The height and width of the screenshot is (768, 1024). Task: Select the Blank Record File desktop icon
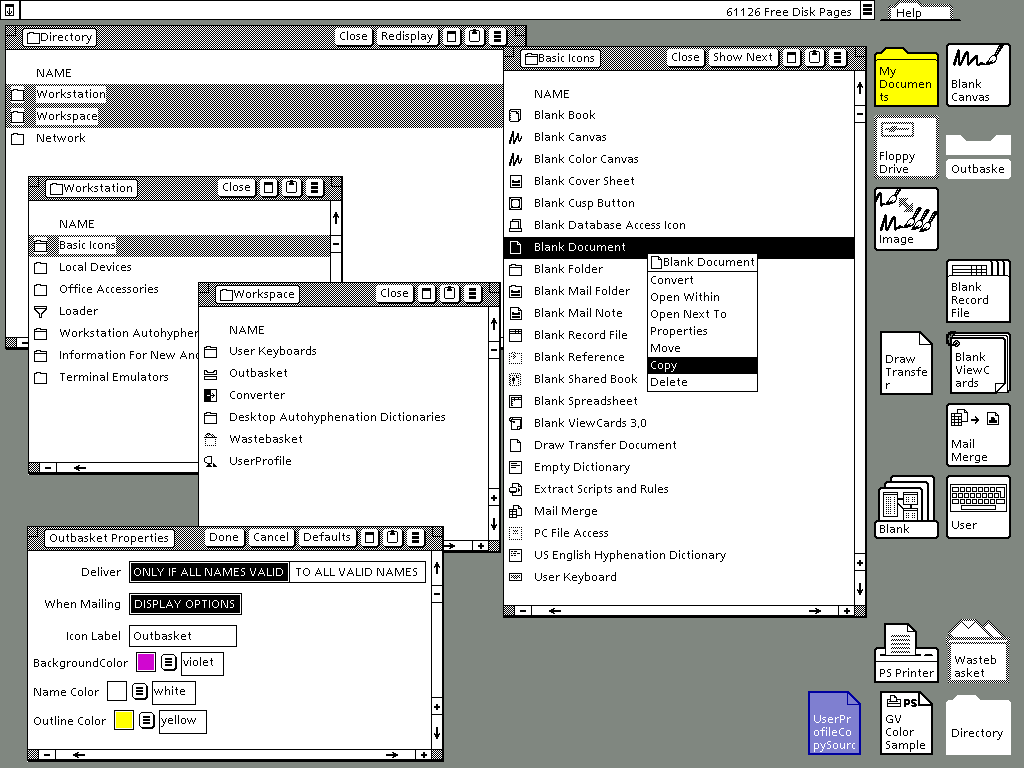point(978,291)
